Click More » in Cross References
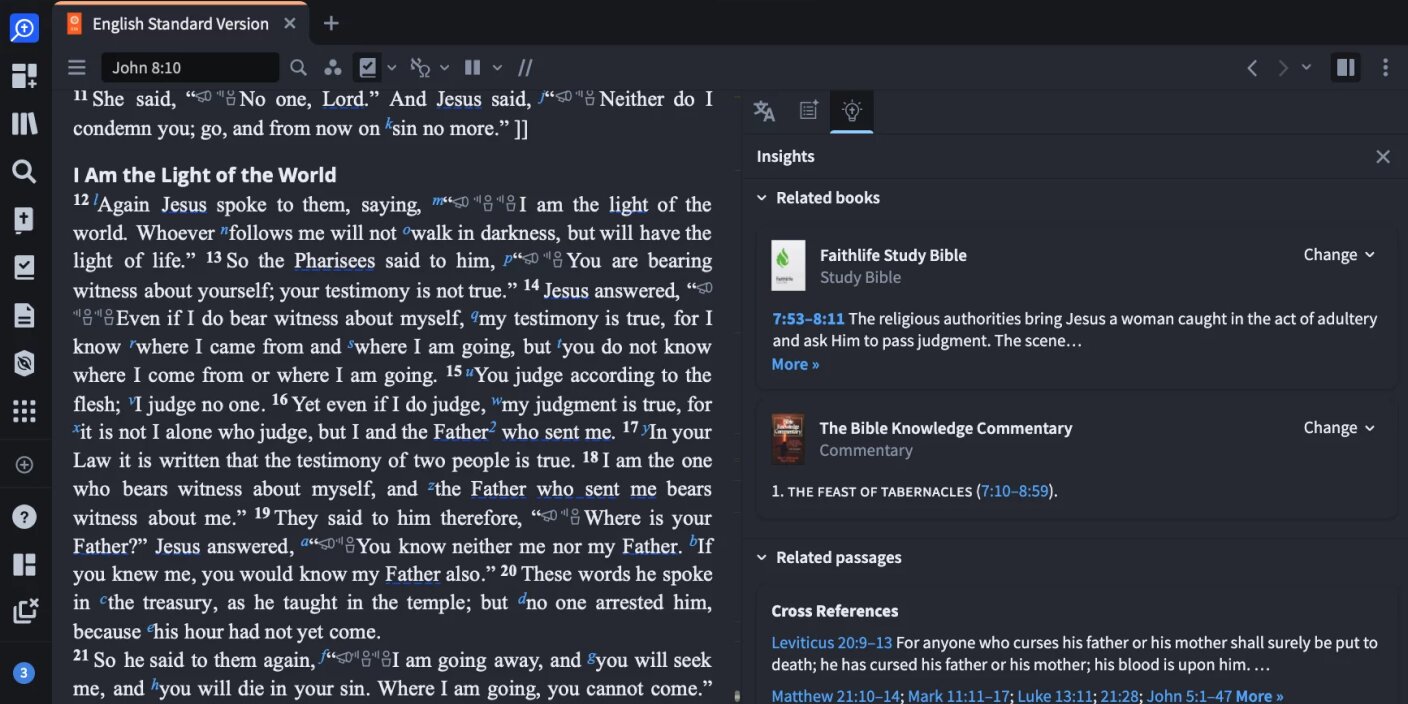The width and height of the screenshot is (1408, 704). (x=1260, y=697)
